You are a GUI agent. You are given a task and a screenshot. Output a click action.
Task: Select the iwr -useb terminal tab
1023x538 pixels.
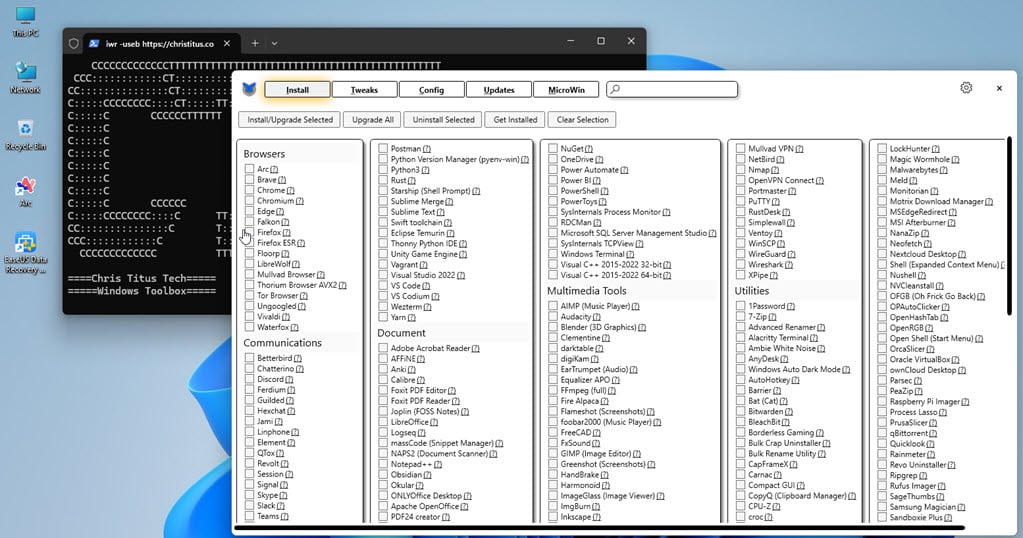pos(160,44)
